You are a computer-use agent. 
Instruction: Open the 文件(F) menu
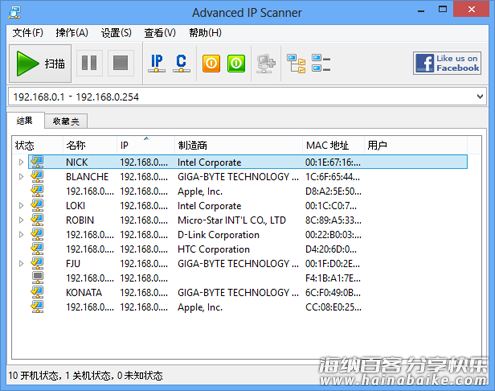click(x=28, y=33)
